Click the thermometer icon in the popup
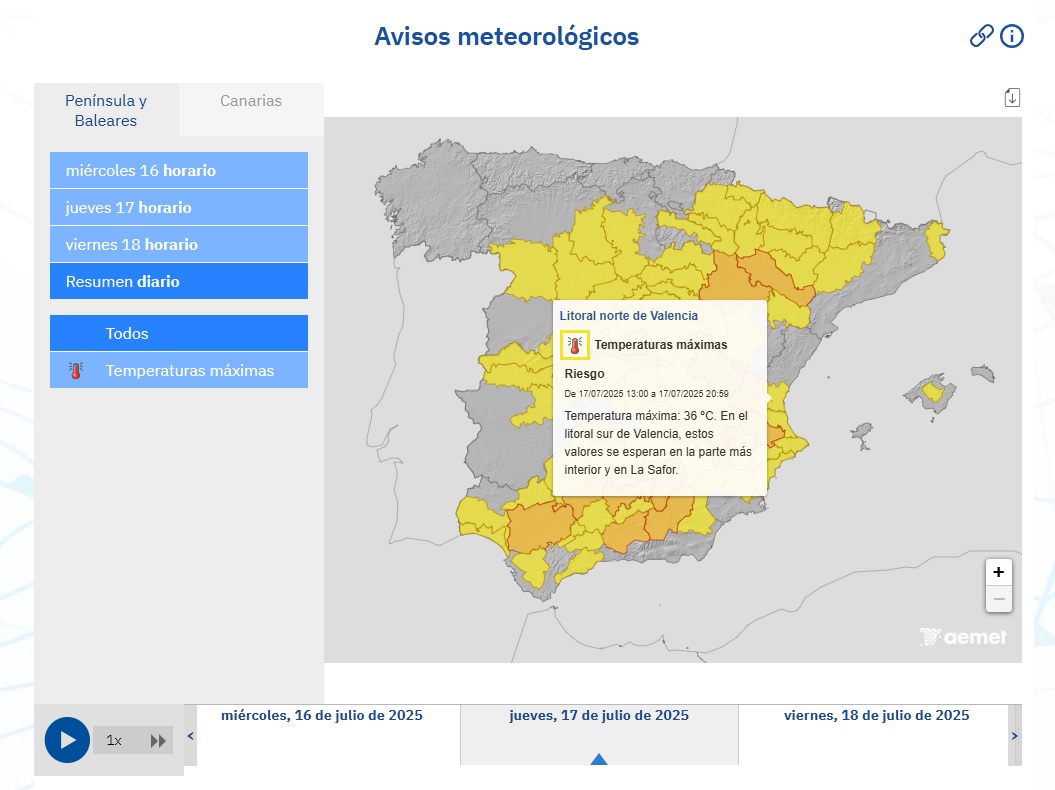 [573, 345]
